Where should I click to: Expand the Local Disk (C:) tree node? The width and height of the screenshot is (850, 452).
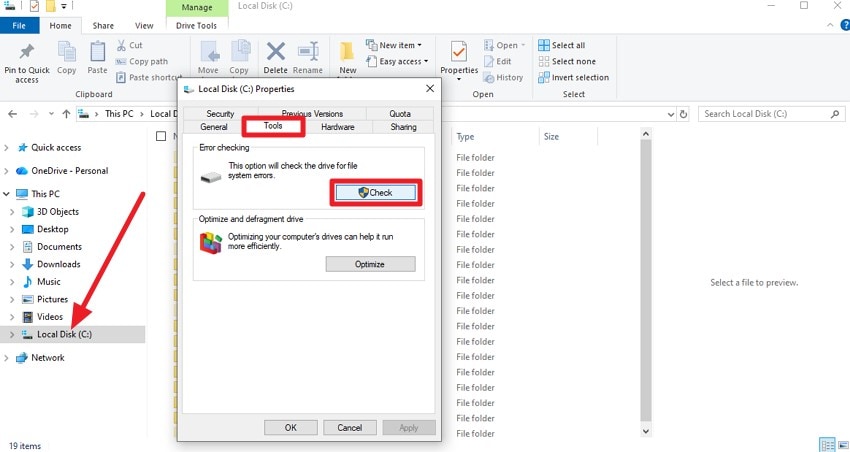coord(12,334)
